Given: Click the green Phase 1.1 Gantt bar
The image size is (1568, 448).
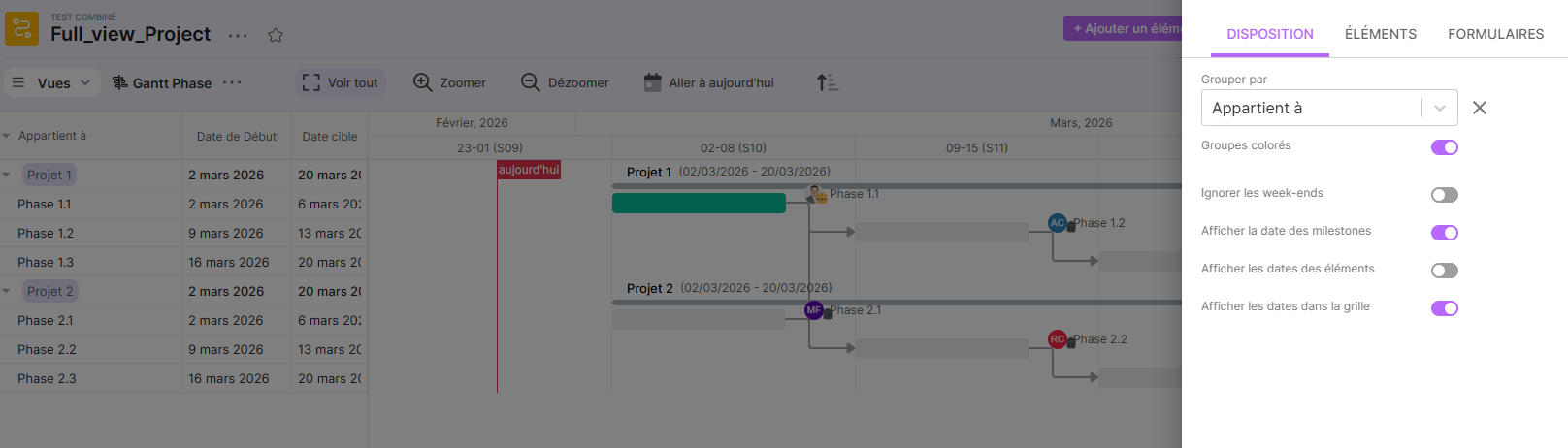Looking at the screenshot, I should click(x=699, y=203).
